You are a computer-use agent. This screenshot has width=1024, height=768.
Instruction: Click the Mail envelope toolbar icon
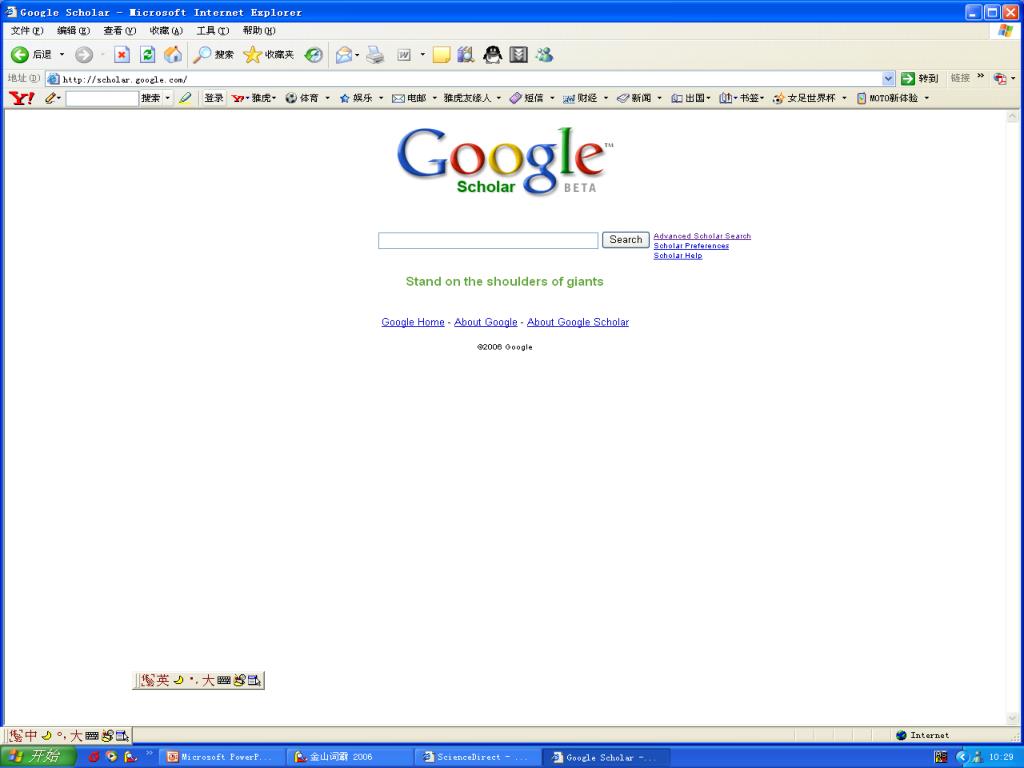click(x=344, y=55)
